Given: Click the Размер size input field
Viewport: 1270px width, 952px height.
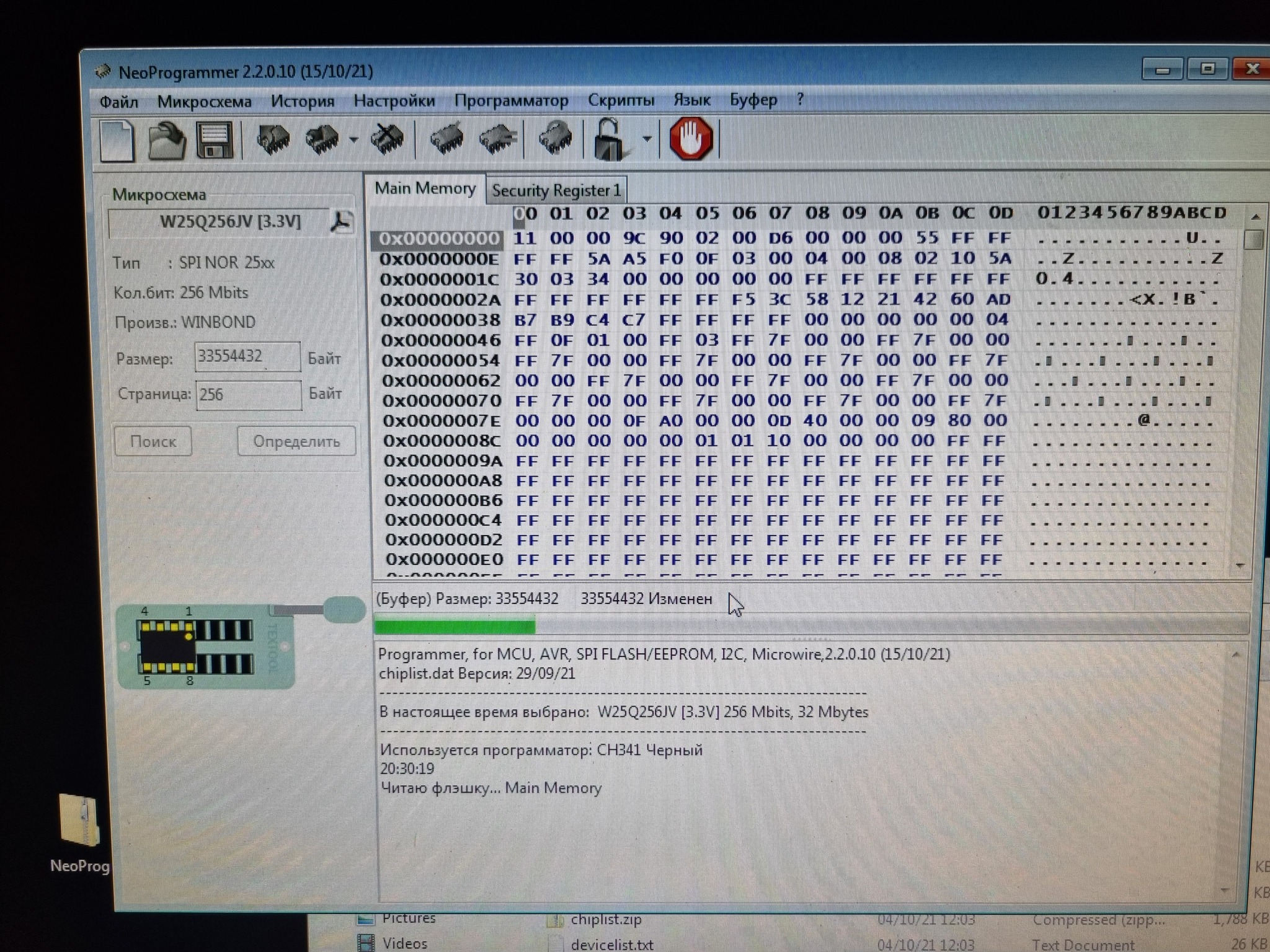Looking at the screenshot, I should [247, 357].
